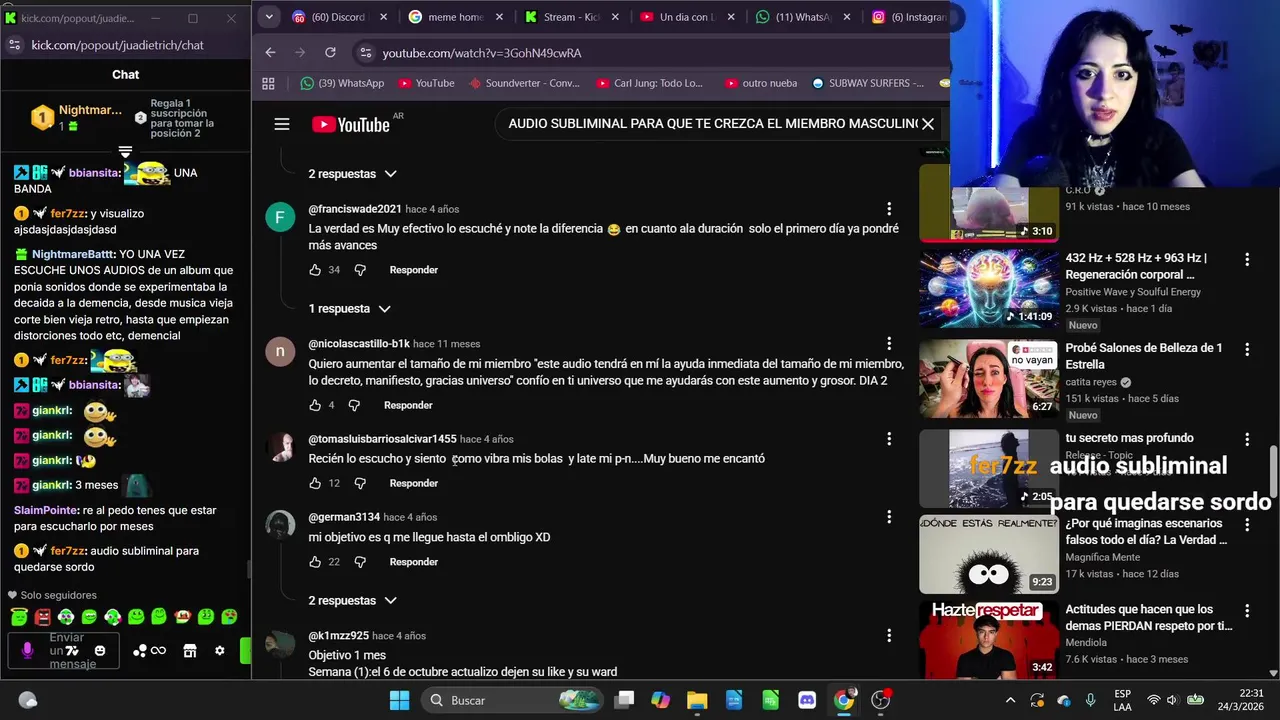Show hidden system tray icons chevron
The width and height of the screenshot is (1280, 720).
(1010, 700)
